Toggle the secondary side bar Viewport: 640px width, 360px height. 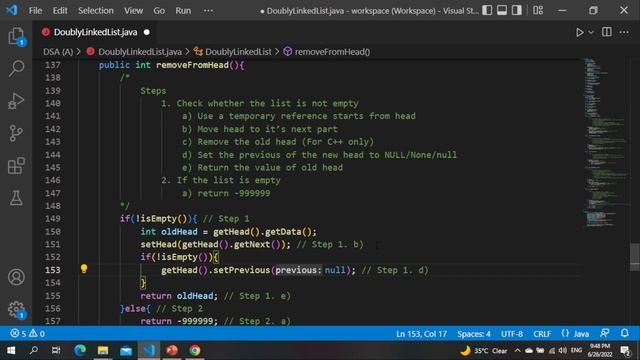click(517, 10)
